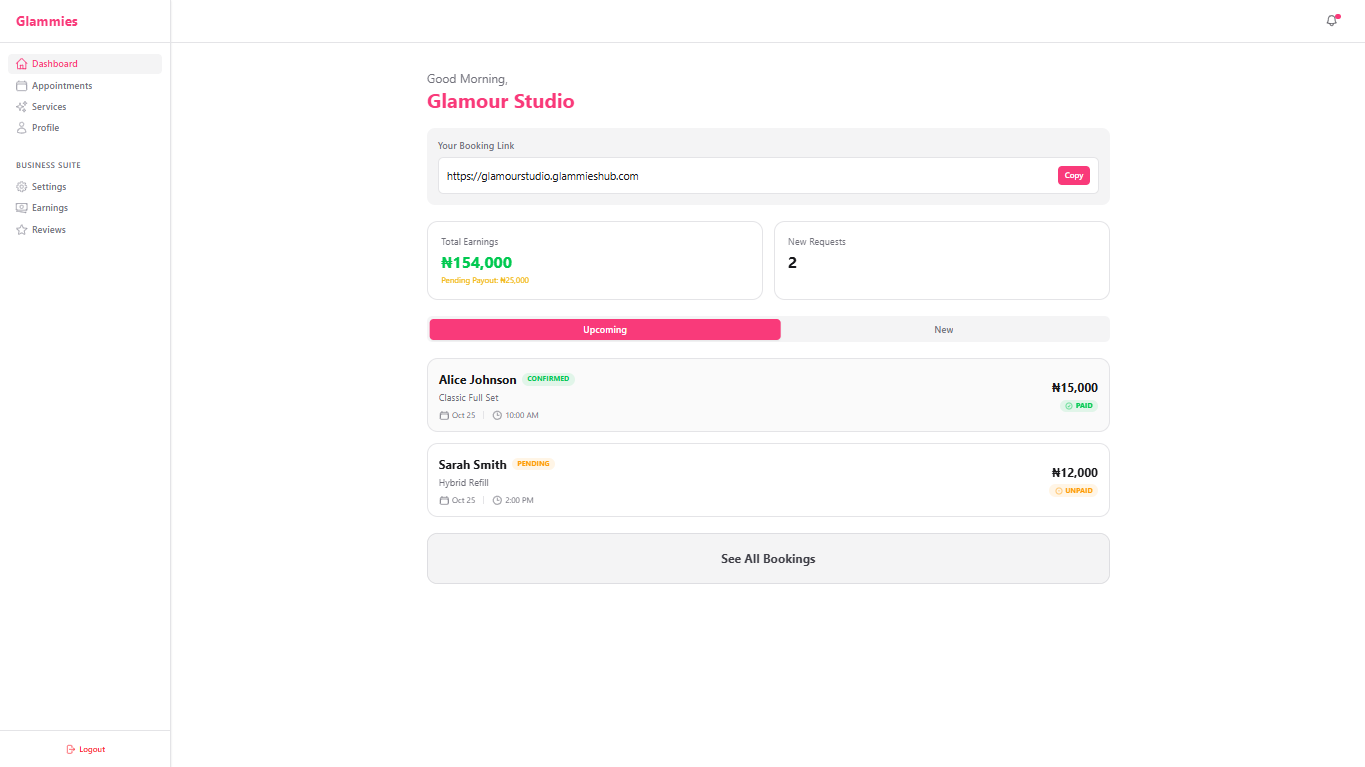1365x767 pixels.
Task: Click the ₦154,000 earnings amount
Action: [x=476, y=263]
